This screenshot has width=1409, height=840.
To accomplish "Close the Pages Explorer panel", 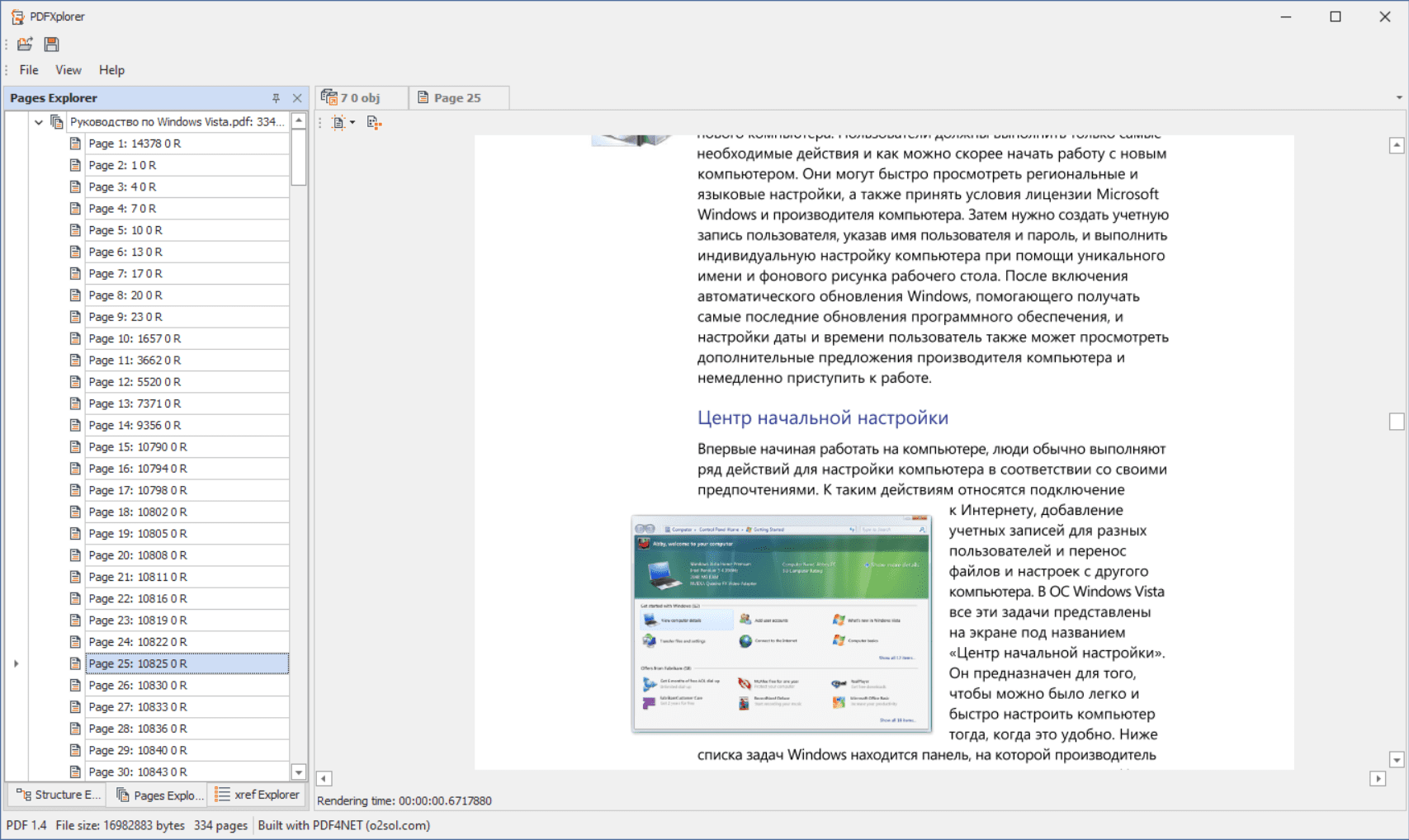I will click(x=297, y=98).
